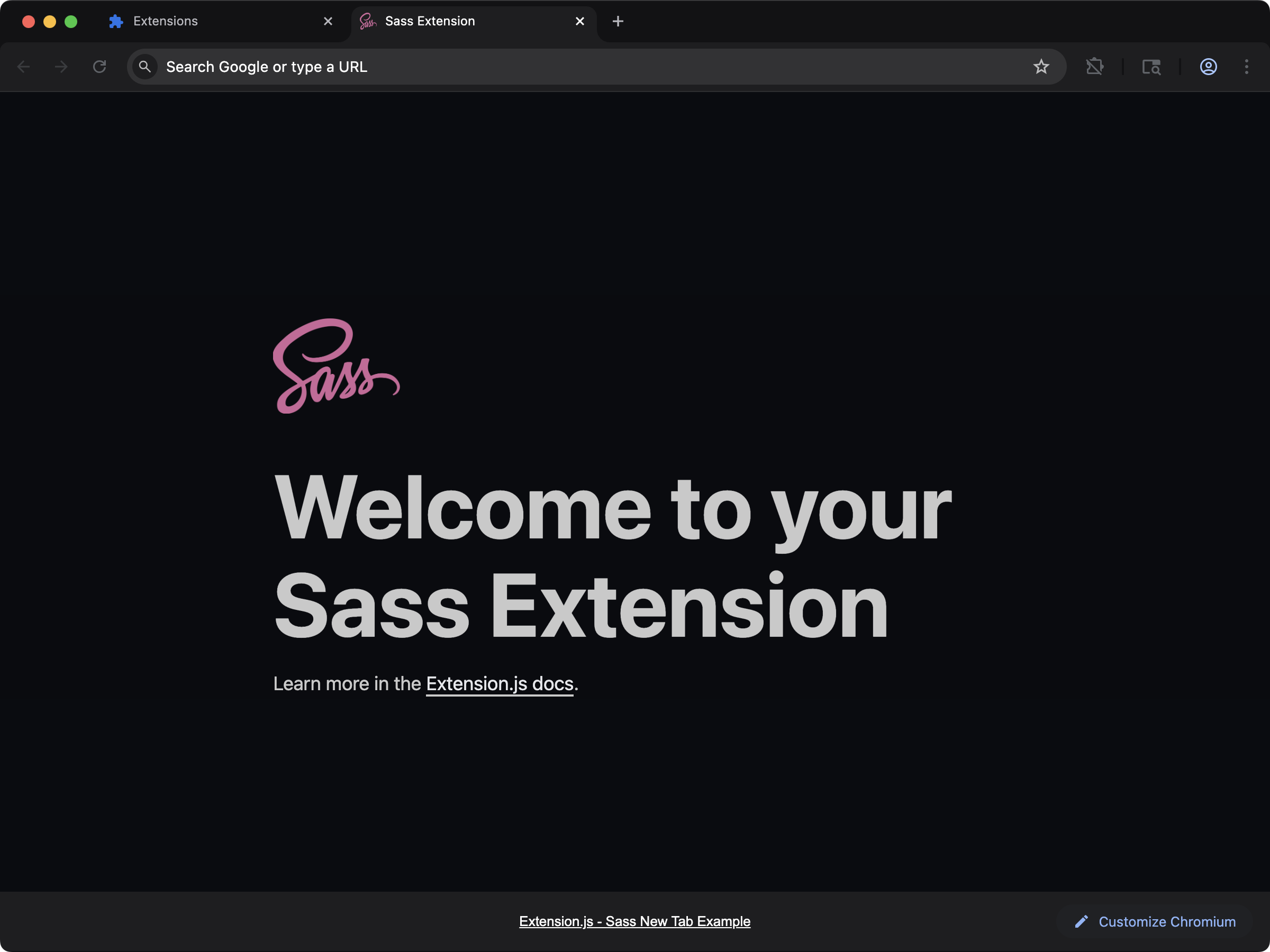Viewport: 1270px width, 952px height.
Task: Open the extensions puzzle icon menu
Action: pyautogui.click(x=1094, y=67)
